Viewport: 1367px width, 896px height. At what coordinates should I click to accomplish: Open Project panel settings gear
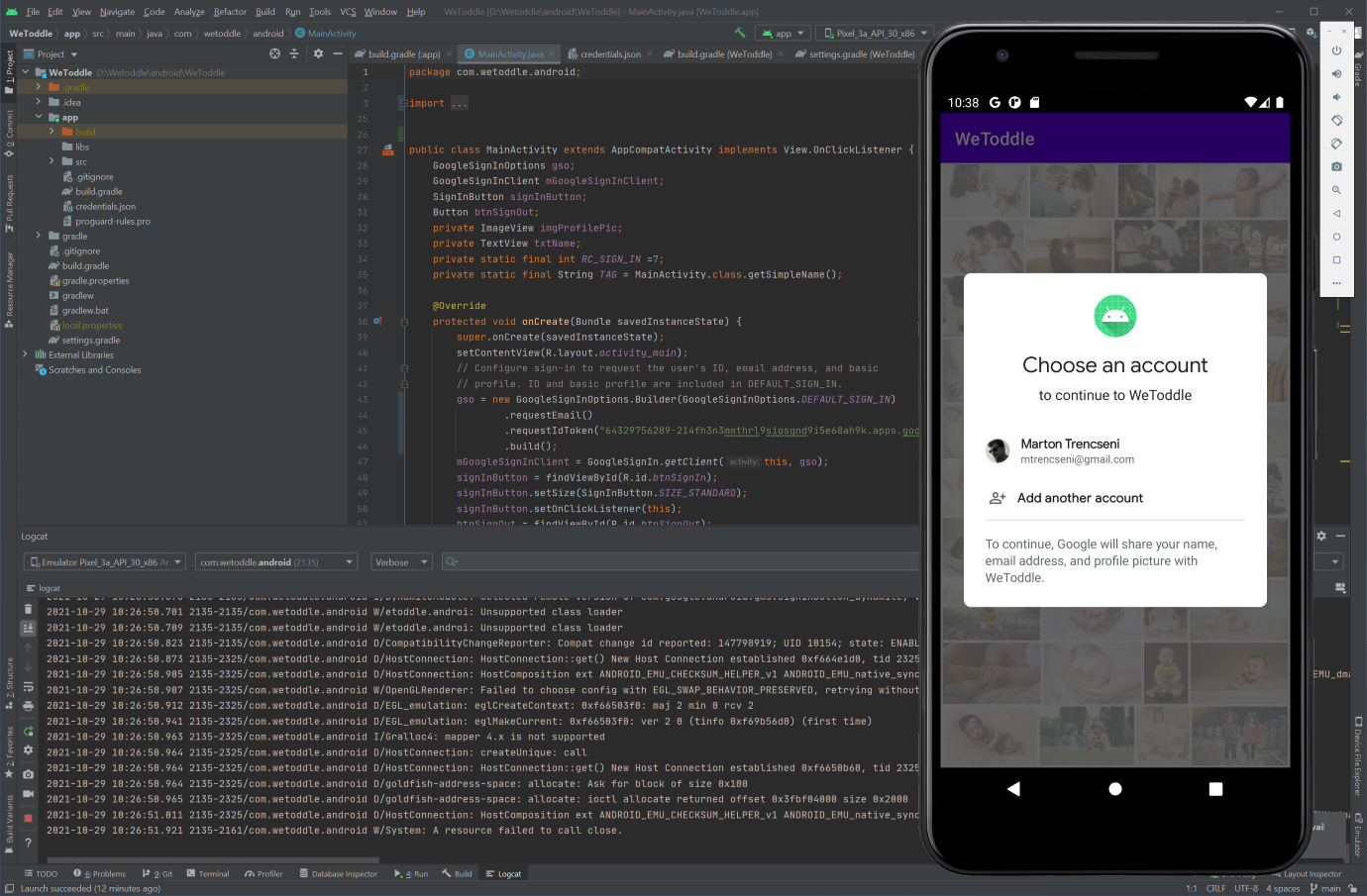pos(318,53)
